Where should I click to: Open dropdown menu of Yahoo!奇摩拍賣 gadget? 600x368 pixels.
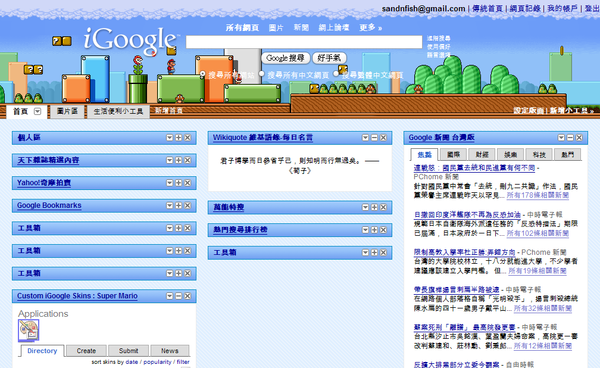pos(170,183)
